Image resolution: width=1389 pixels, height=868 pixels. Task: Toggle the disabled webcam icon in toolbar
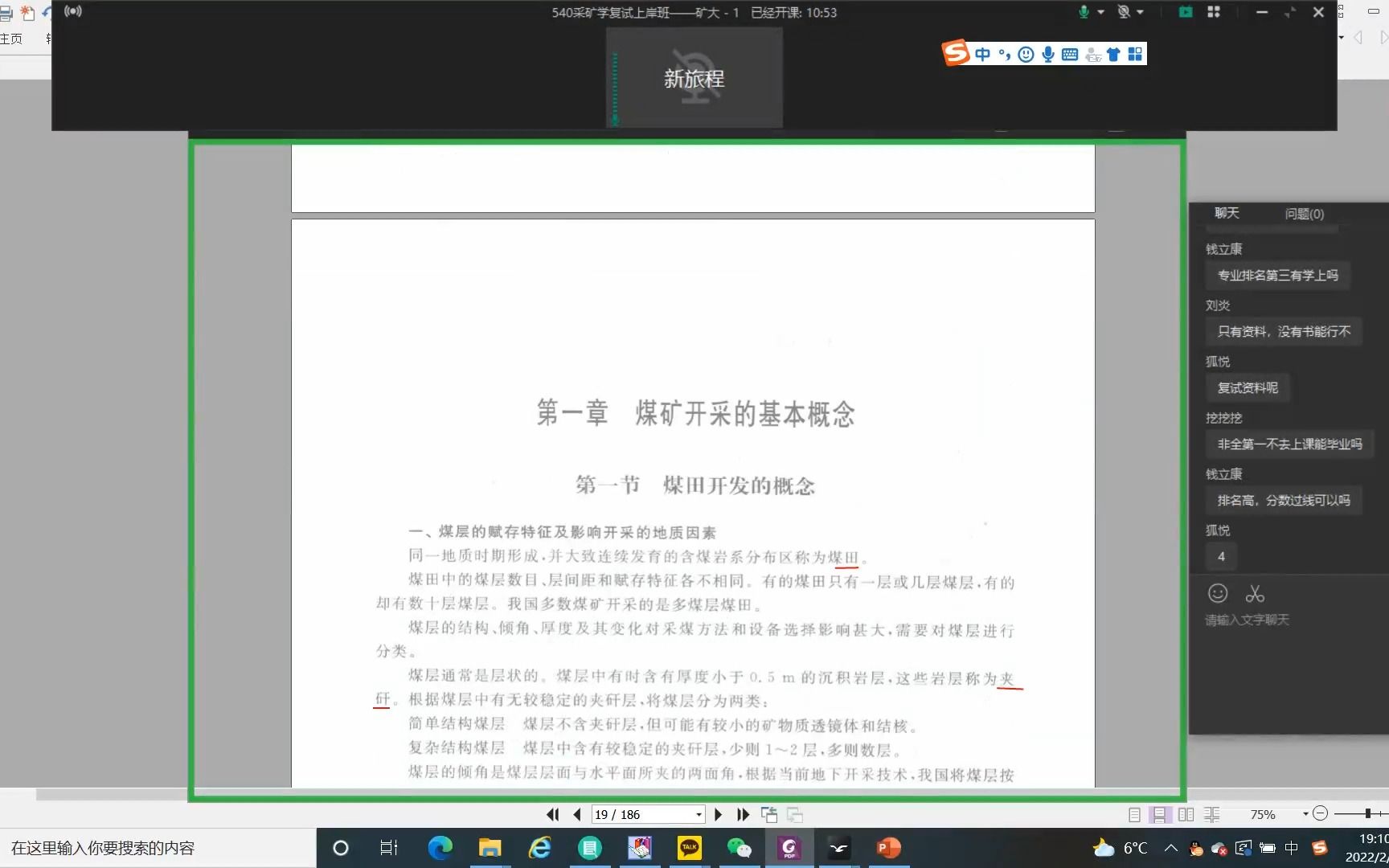point(1124,12)
